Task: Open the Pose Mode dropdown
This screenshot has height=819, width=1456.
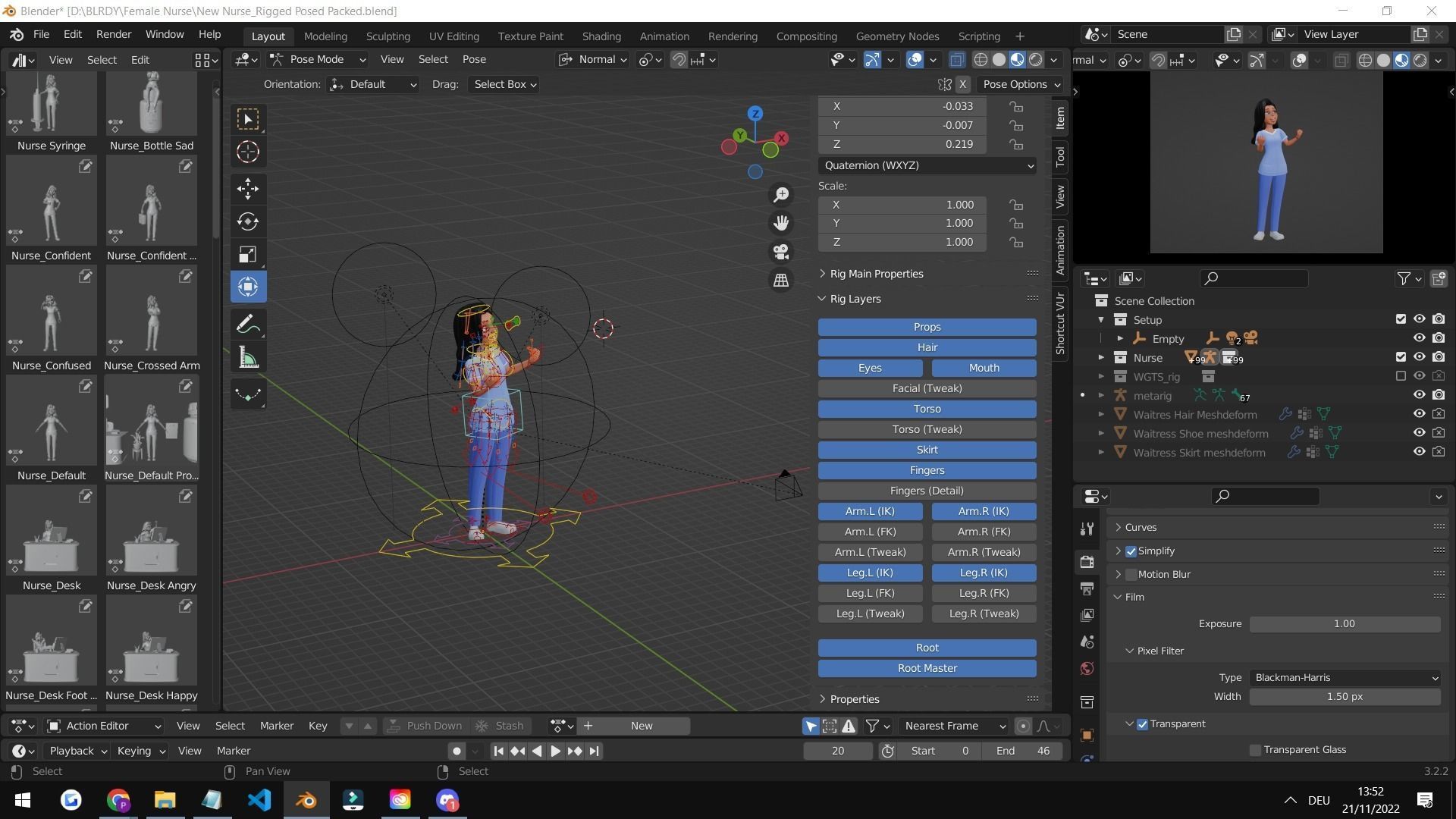Action: tap(318, 60)
